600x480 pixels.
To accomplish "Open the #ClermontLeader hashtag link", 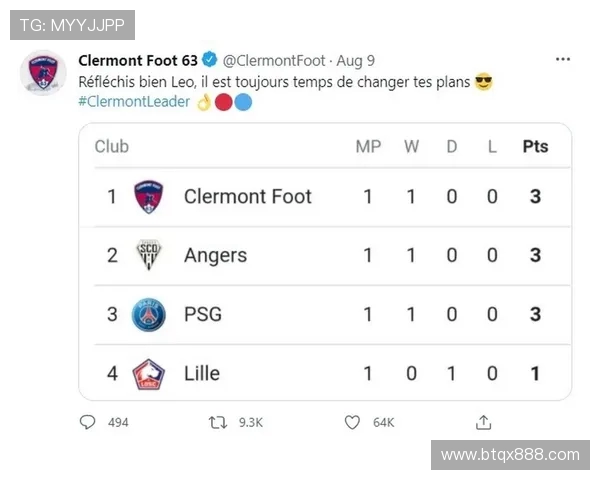I will tap(133, 102).
